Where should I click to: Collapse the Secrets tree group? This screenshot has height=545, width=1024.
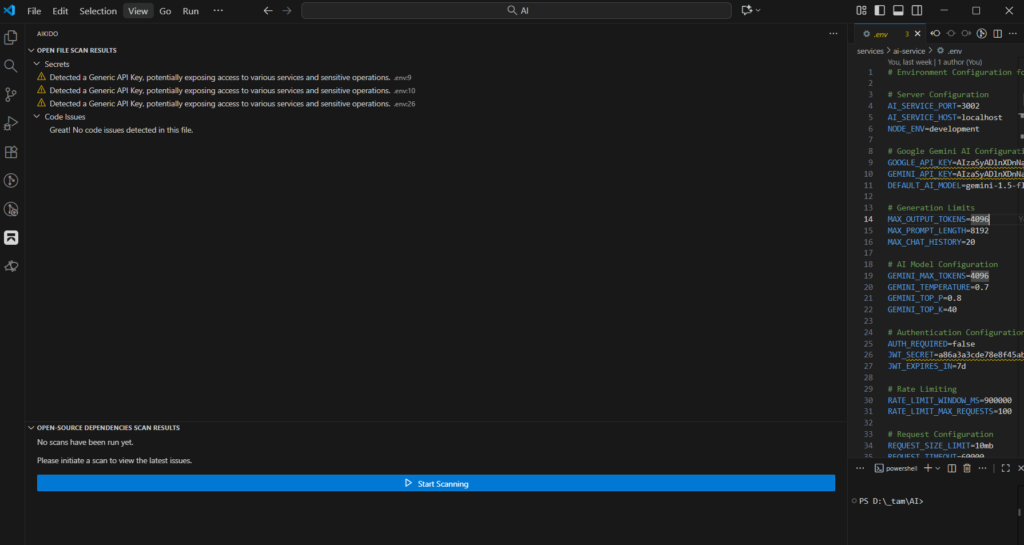pos(37,64)
